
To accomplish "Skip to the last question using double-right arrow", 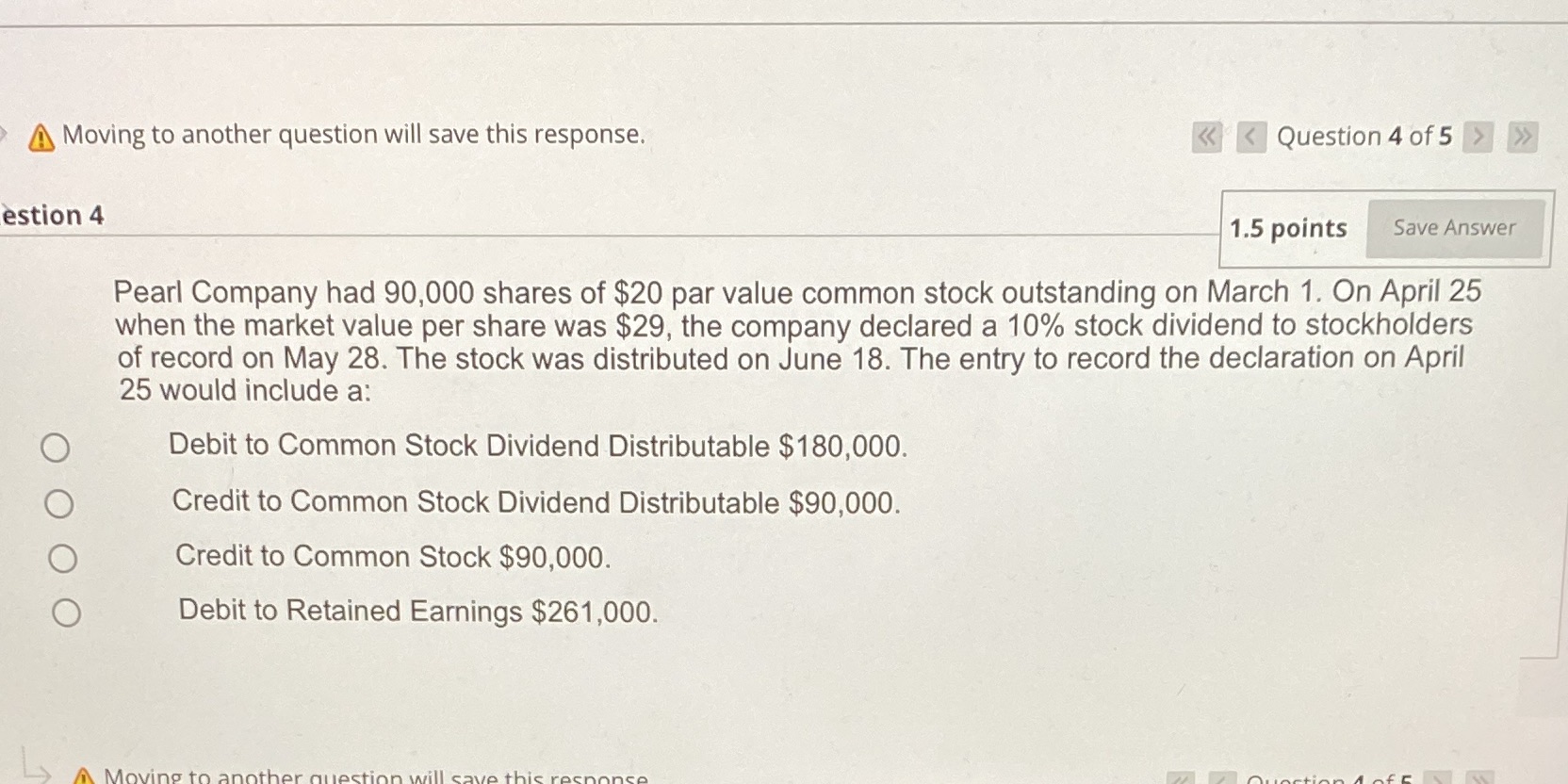I will [1523, 138].
